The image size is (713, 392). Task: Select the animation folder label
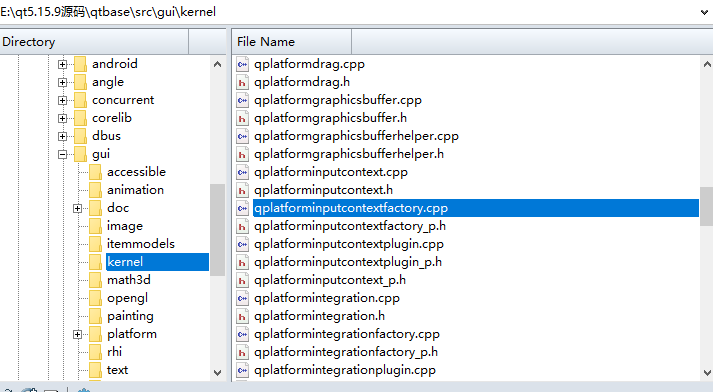pyautogui.click(x=136, y=190)
